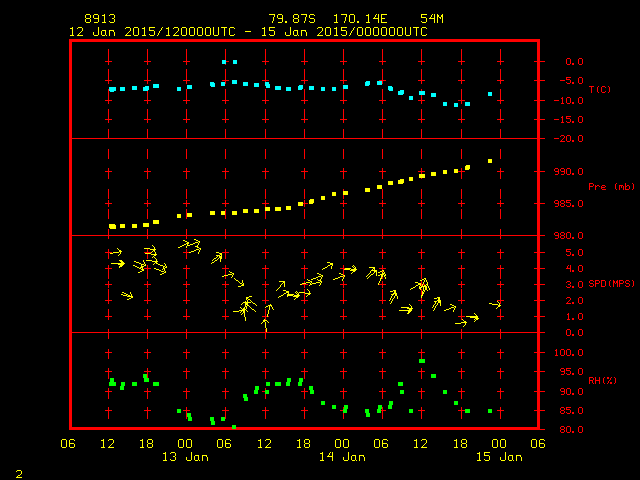
Task: Click the 15 Jan date label
Action: pyautogui.click(x=499, y=457)
